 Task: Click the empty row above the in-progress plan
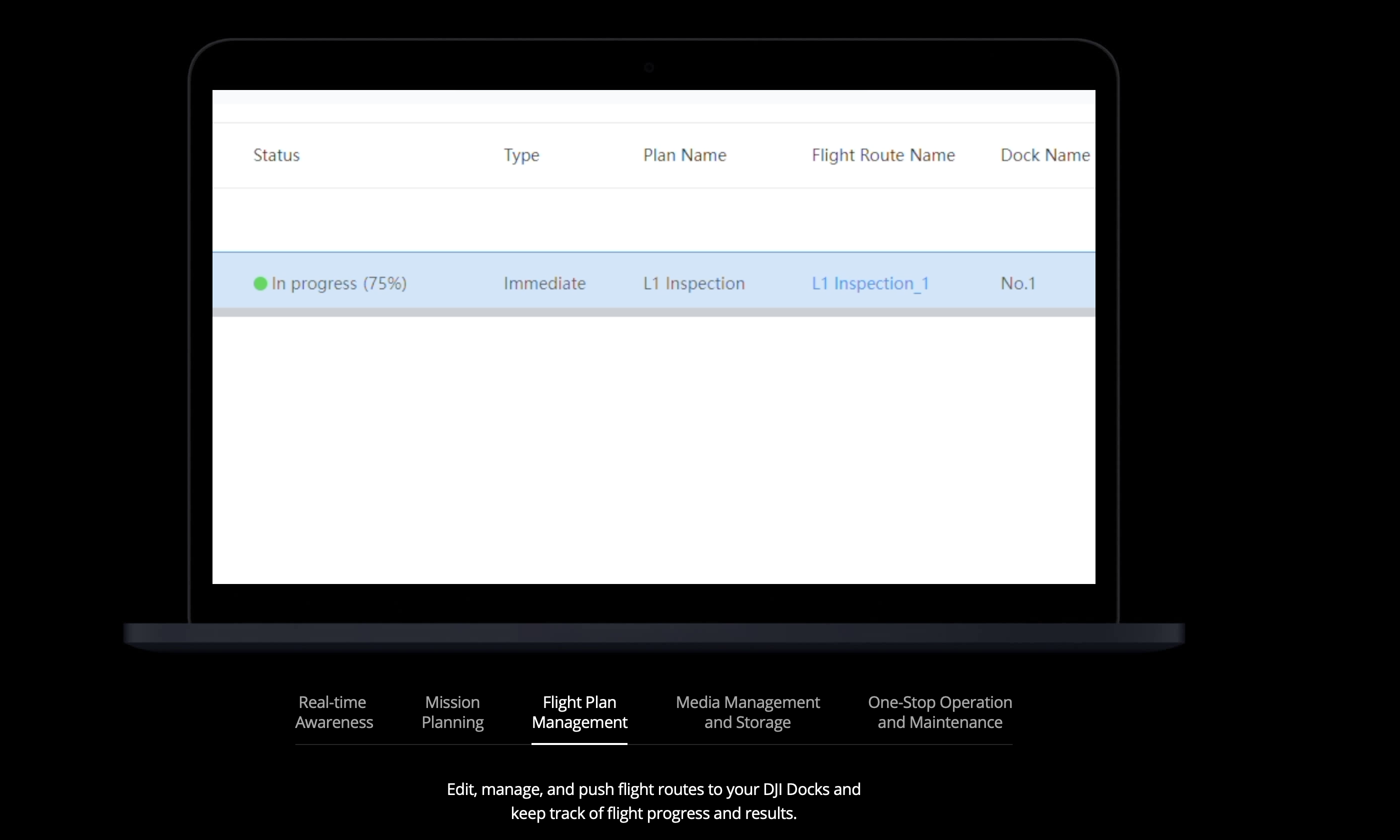click(x=653, y=219)
